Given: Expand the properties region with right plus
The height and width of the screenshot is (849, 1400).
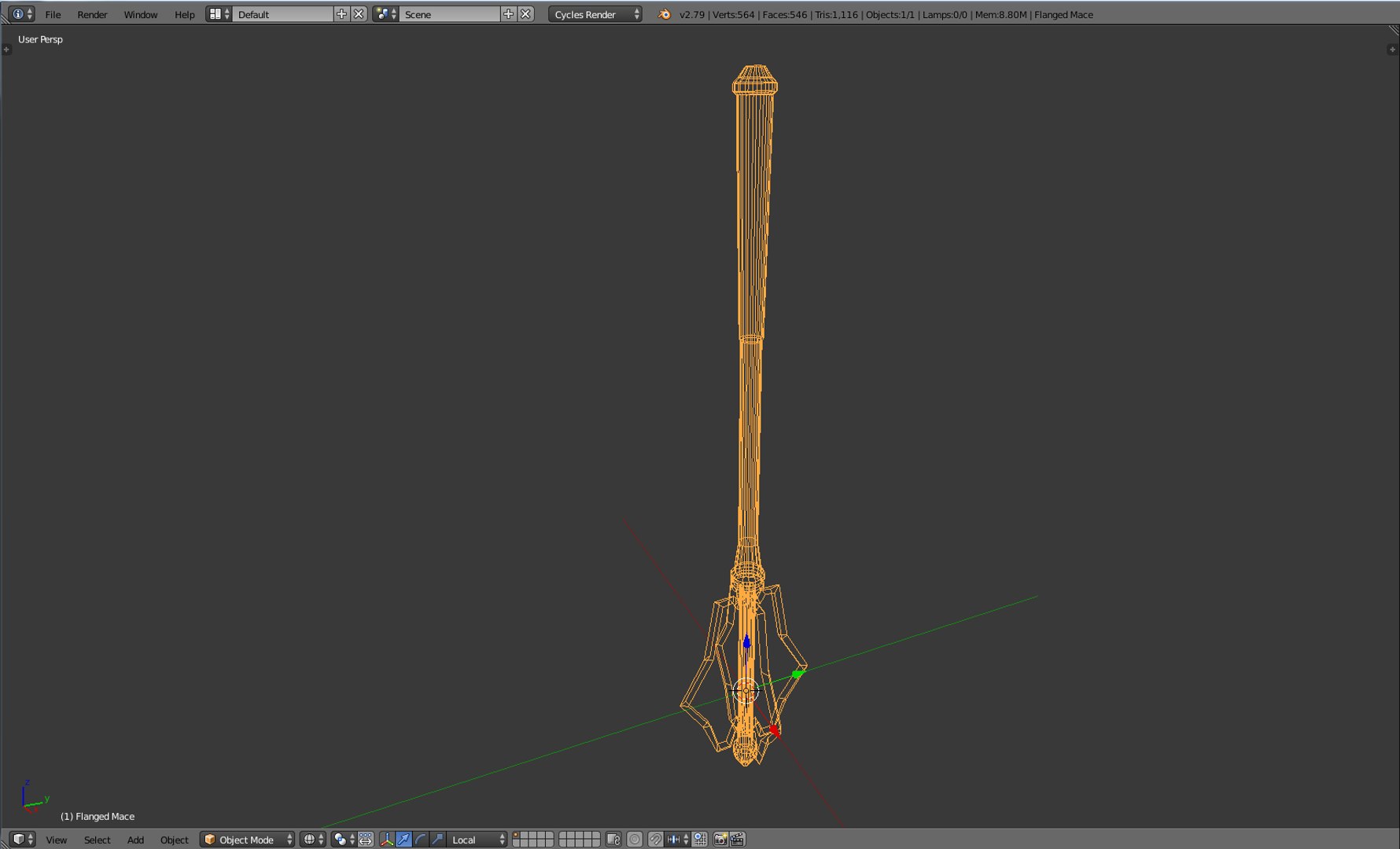Looking at the screenshot, I should (x=1392, y=50).
